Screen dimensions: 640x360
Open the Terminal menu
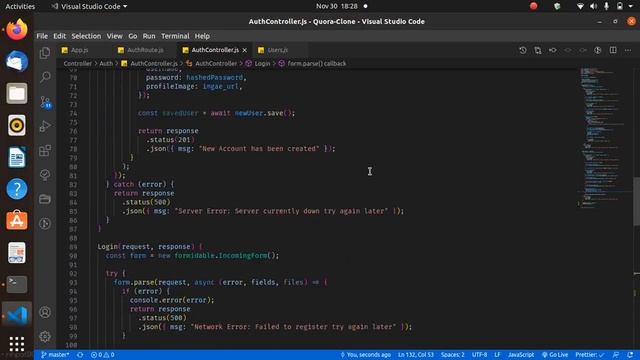coord(175,36)
